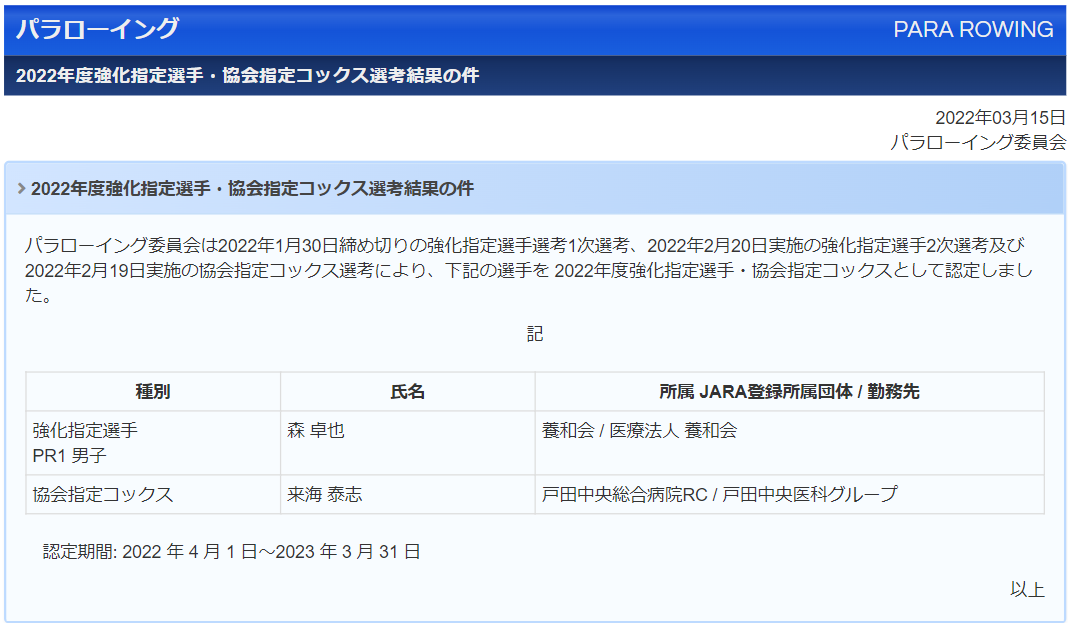Click the intro paragraph starting パラローイング委員会は

(529, 271)
